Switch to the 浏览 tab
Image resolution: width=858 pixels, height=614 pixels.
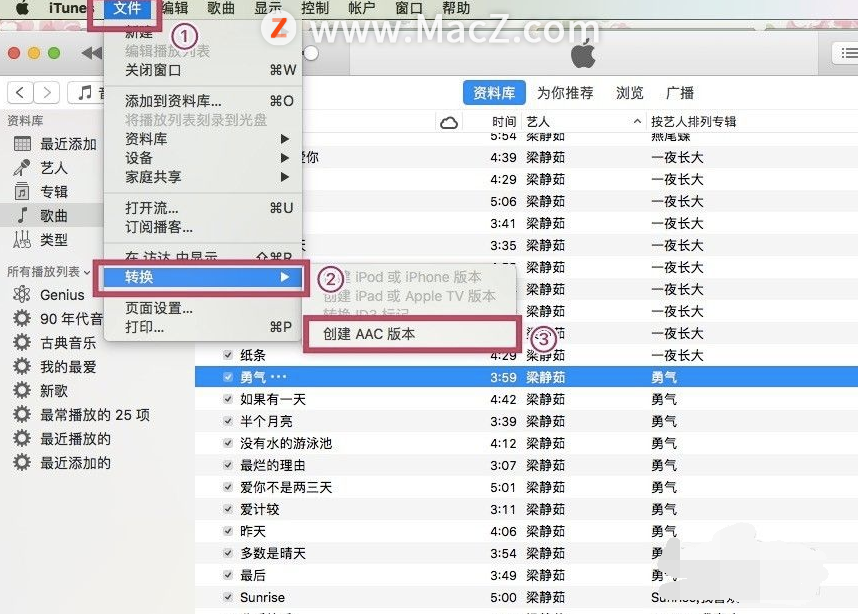(x=629, y=92)
